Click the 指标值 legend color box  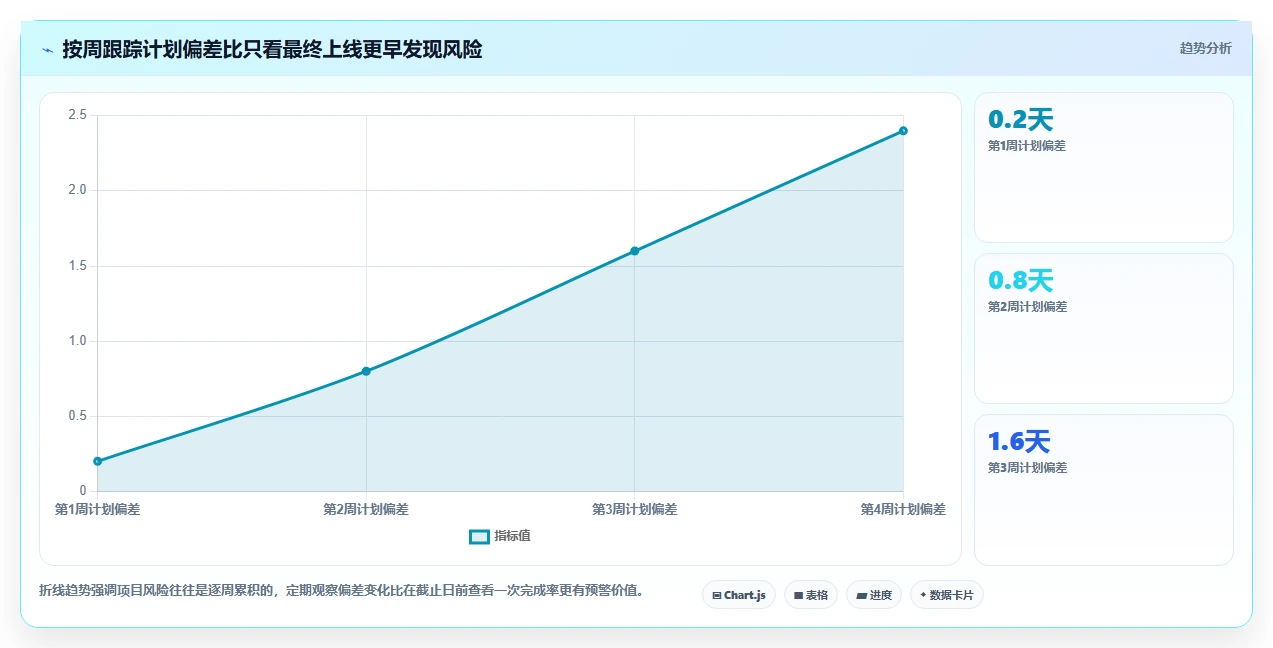(x=479, y=536)
